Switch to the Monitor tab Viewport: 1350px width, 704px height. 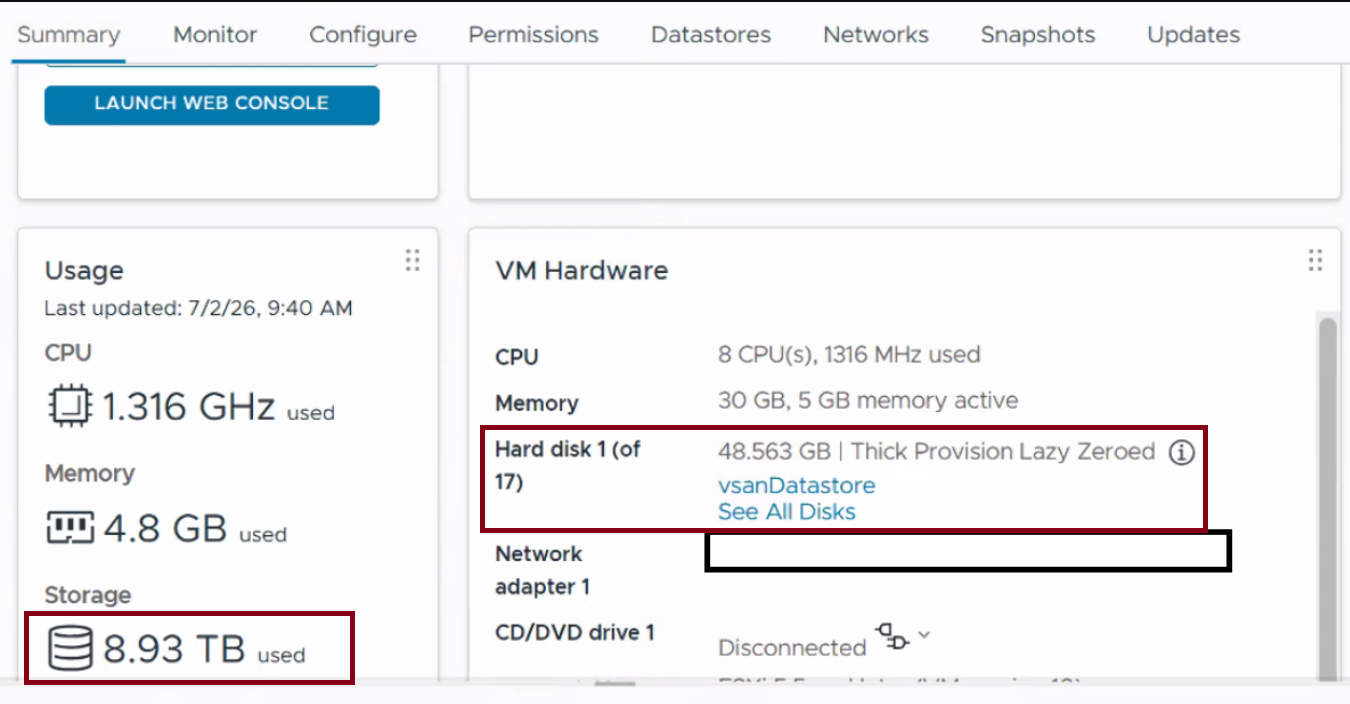coord(215,34)
